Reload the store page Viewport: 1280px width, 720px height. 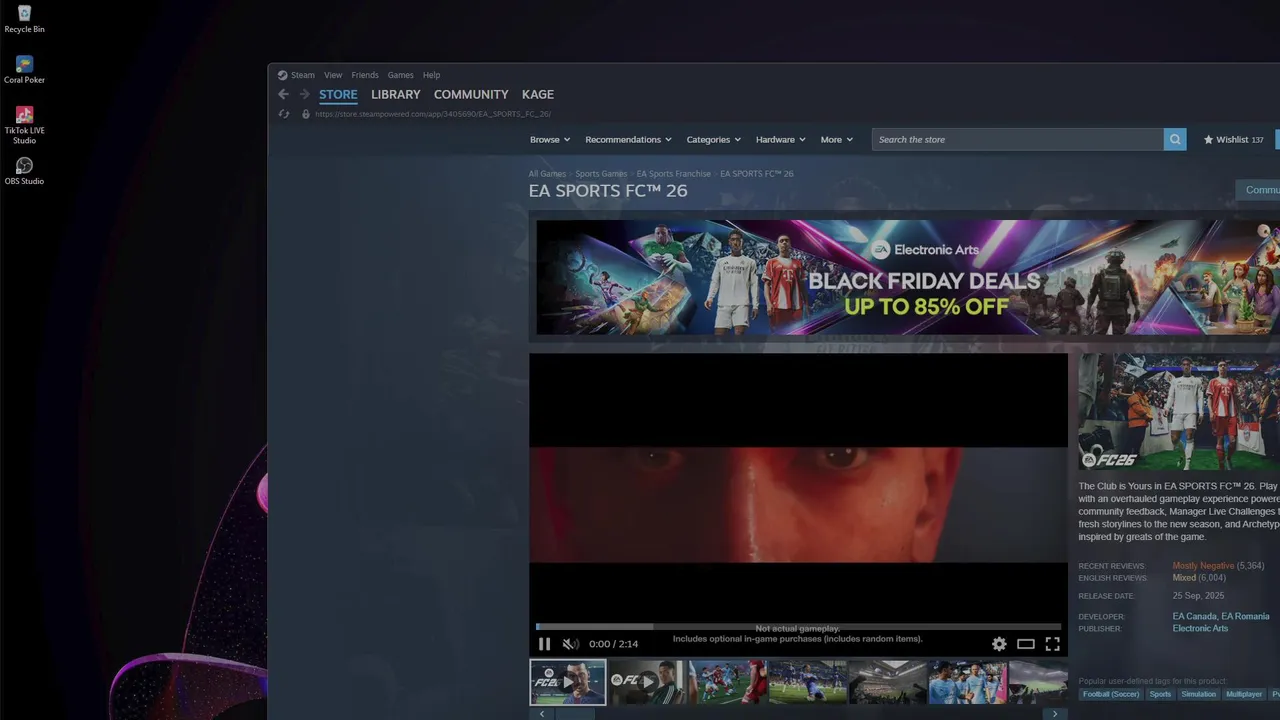pyautogui.click(x=283, y=114)
